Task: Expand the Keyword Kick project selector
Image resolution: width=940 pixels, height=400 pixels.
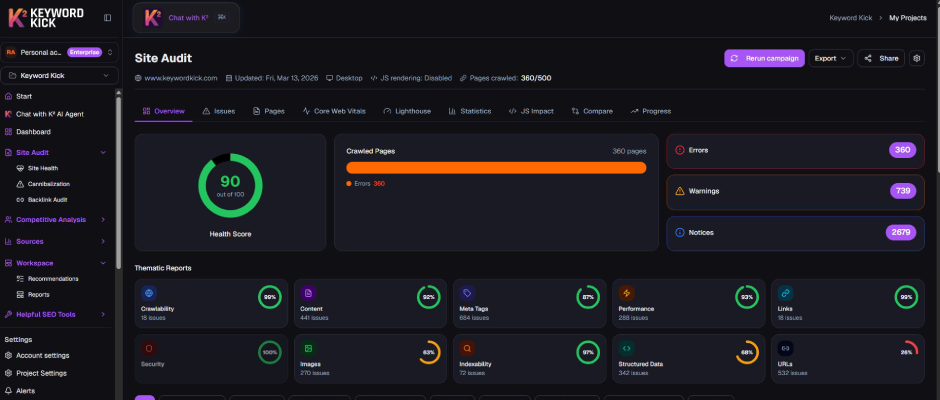Action: point(60,75)
